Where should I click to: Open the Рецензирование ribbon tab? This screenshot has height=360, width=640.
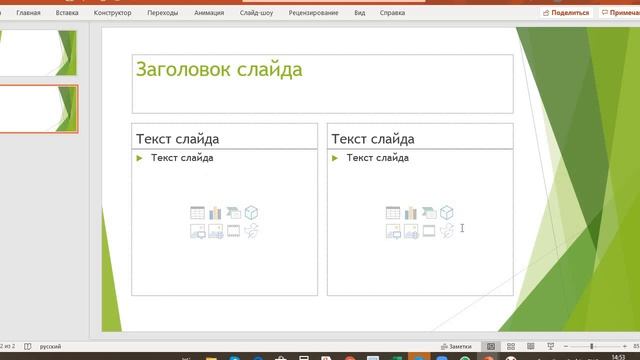click(313, 13)
